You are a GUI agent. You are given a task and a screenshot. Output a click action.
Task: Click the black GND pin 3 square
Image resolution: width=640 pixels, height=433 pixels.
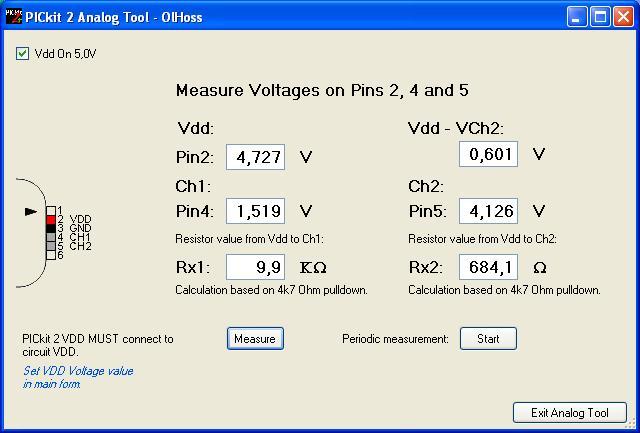point(51,229)
